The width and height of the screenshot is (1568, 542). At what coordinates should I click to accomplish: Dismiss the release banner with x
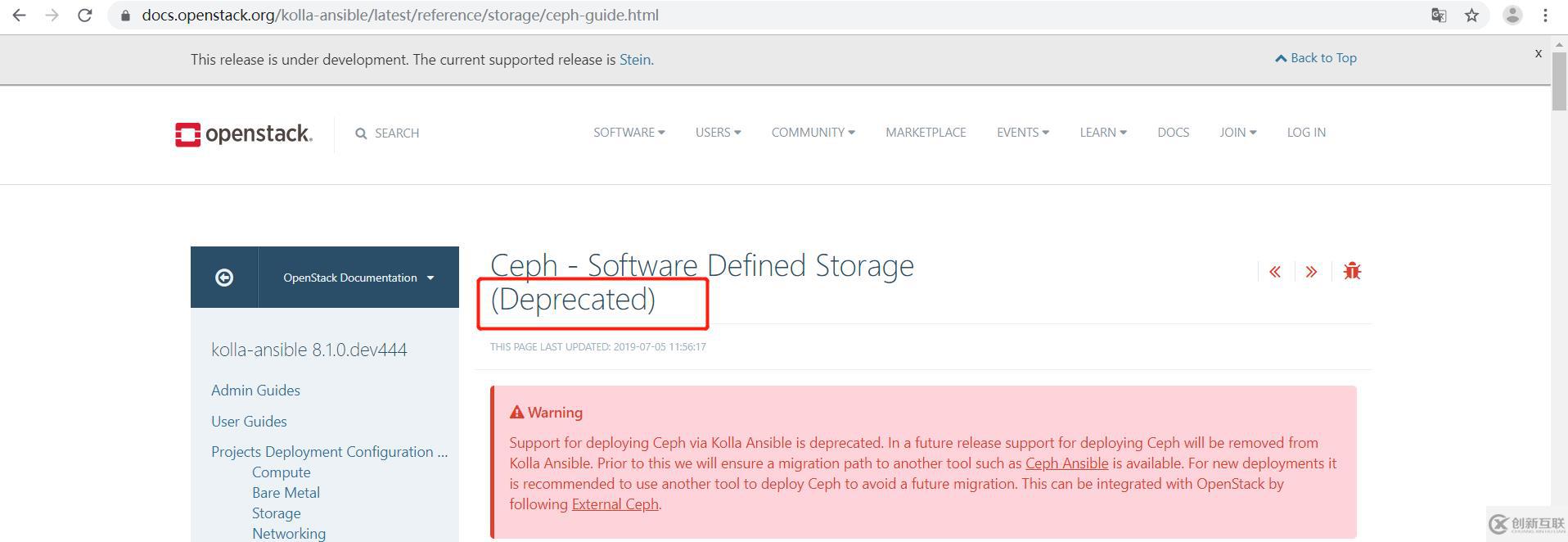click(1539, 53)
